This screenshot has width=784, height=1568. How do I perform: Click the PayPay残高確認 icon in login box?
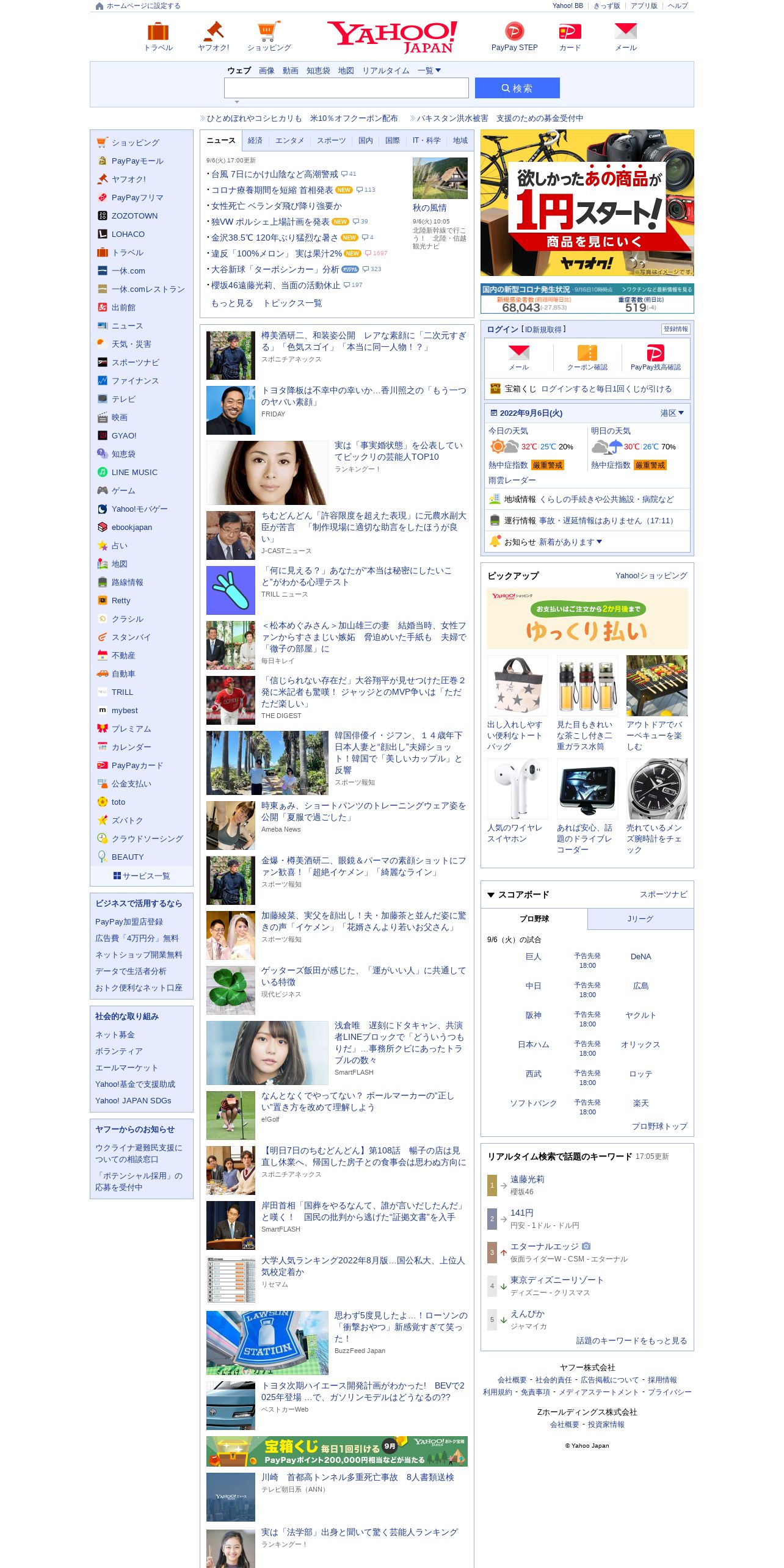(x=655, y=353)
